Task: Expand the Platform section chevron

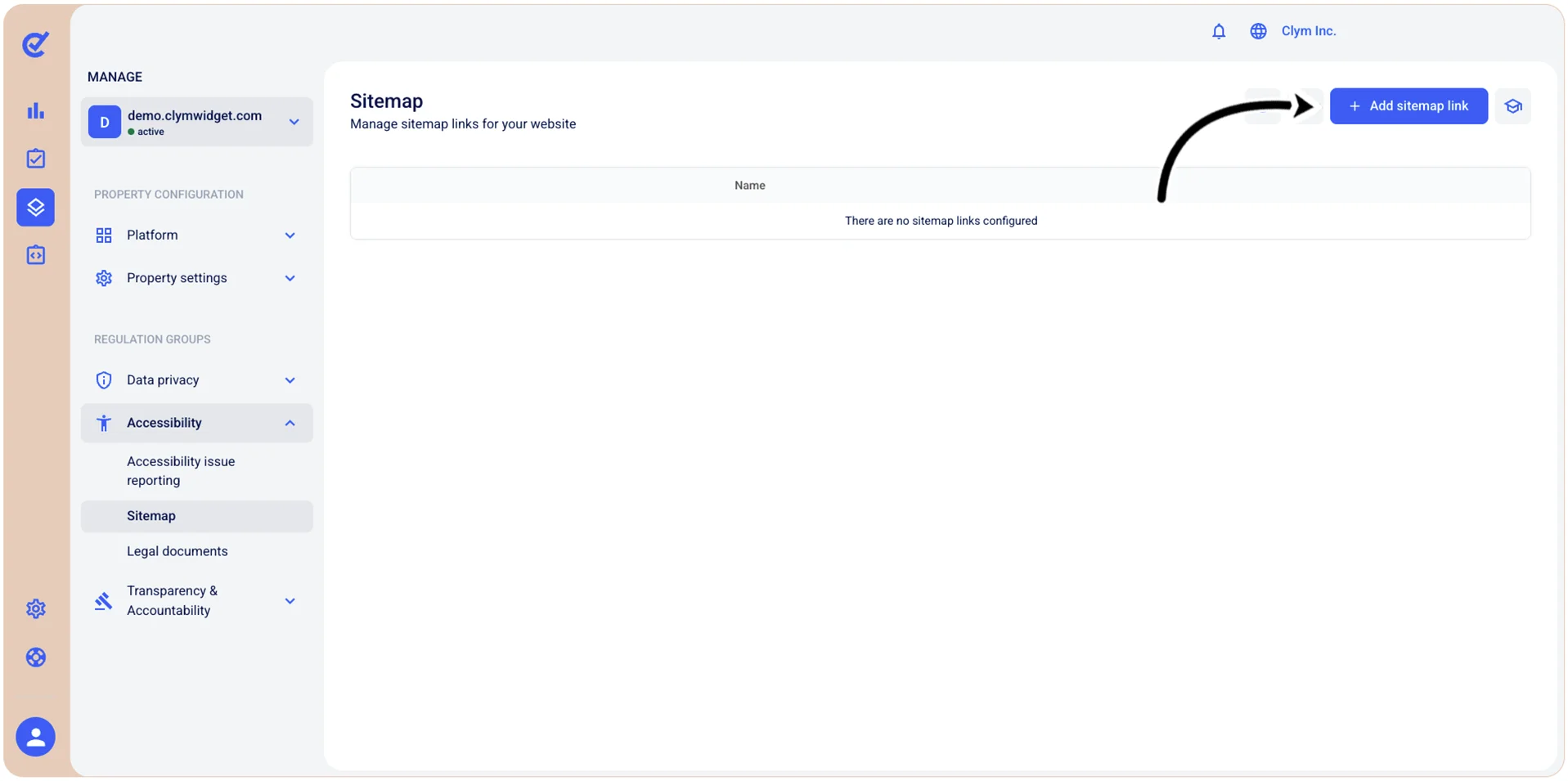Action: coord(290,236)
